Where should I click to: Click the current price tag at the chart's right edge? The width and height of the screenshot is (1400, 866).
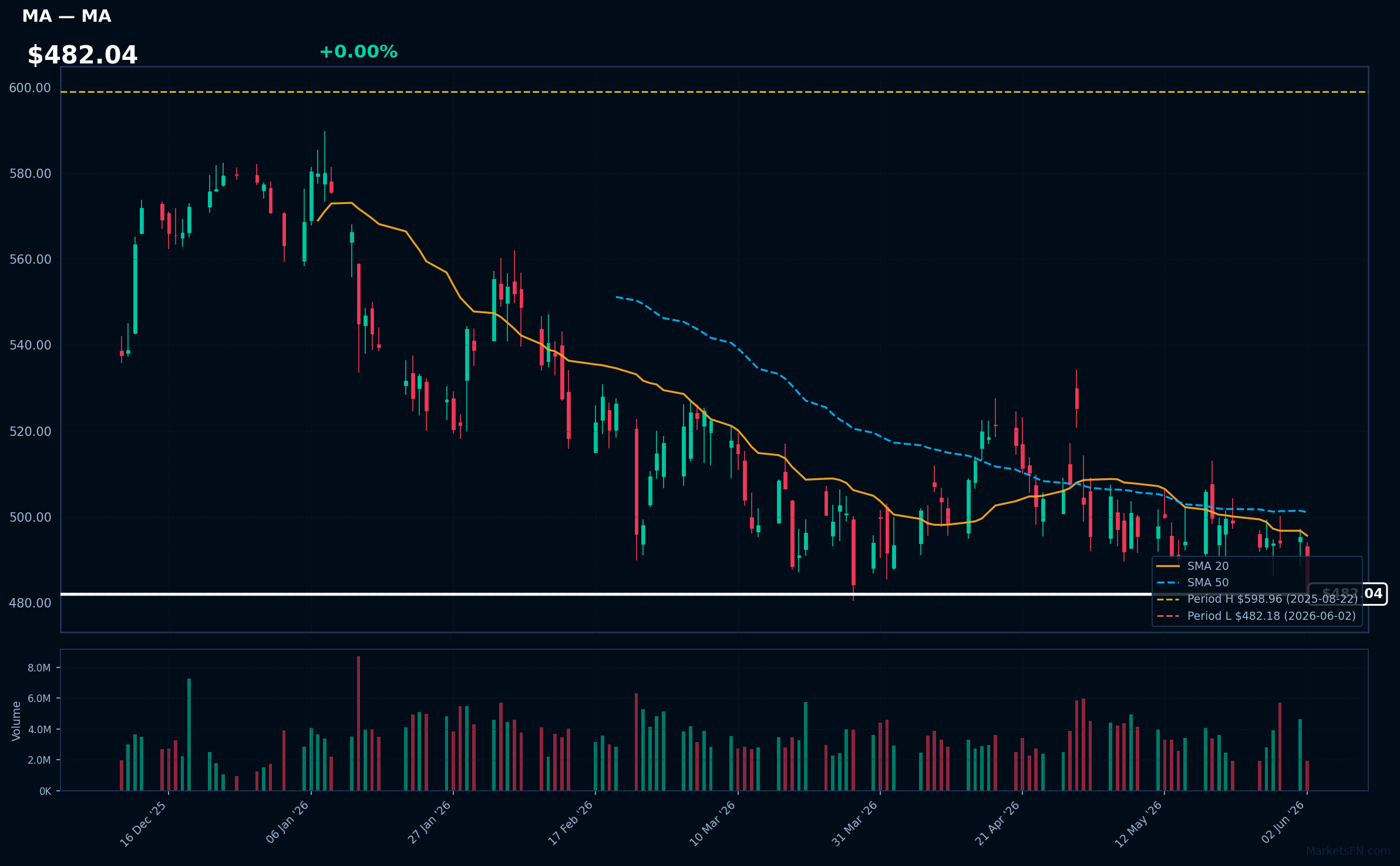[x=1348, y=594]
